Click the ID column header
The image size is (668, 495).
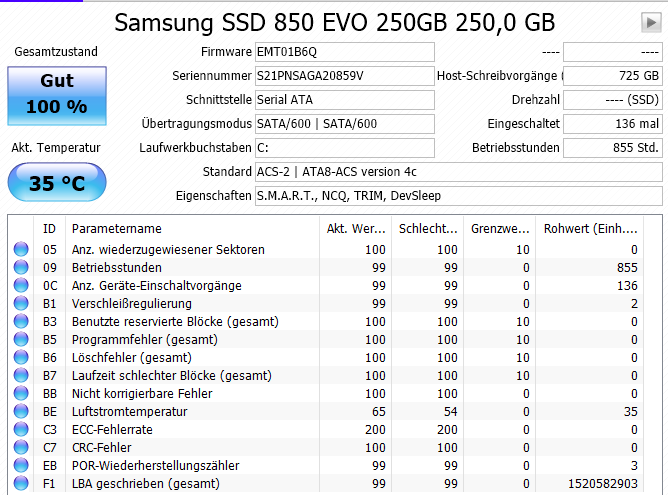pyautogui.click(x=49, y=229)
